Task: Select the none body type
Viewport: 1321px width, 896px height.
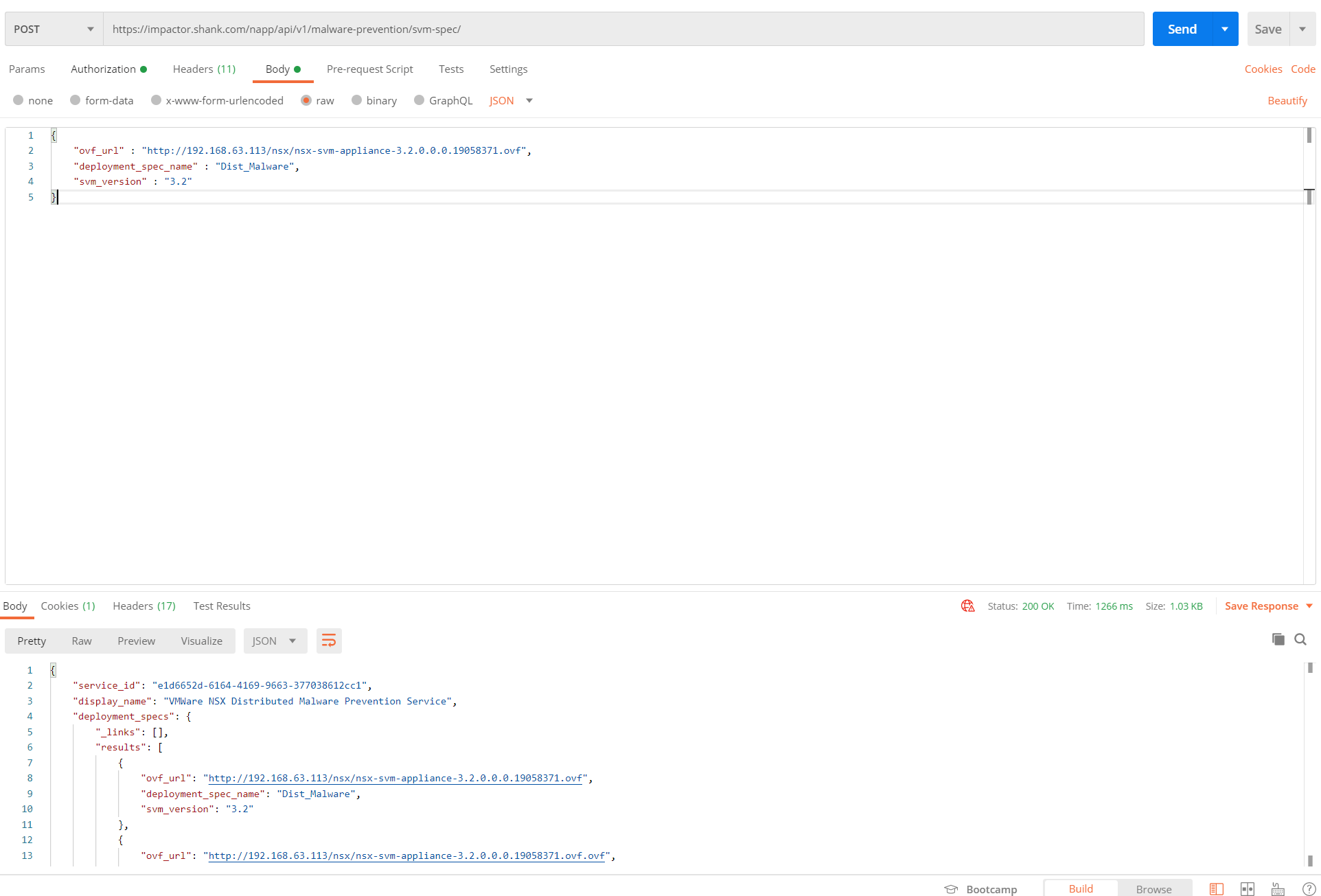Action: click(x=33, y=100)
